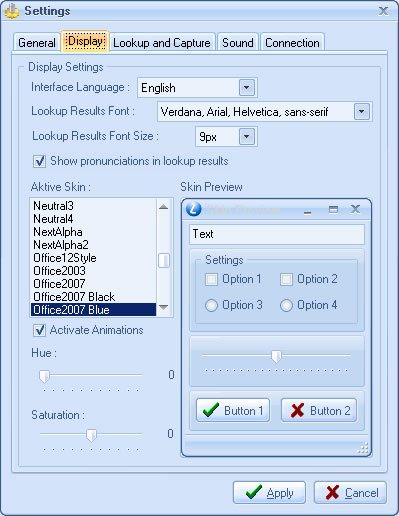Select the Office2003 skin
The width and height of the screenshot is (399, 516).
[93, 271]
